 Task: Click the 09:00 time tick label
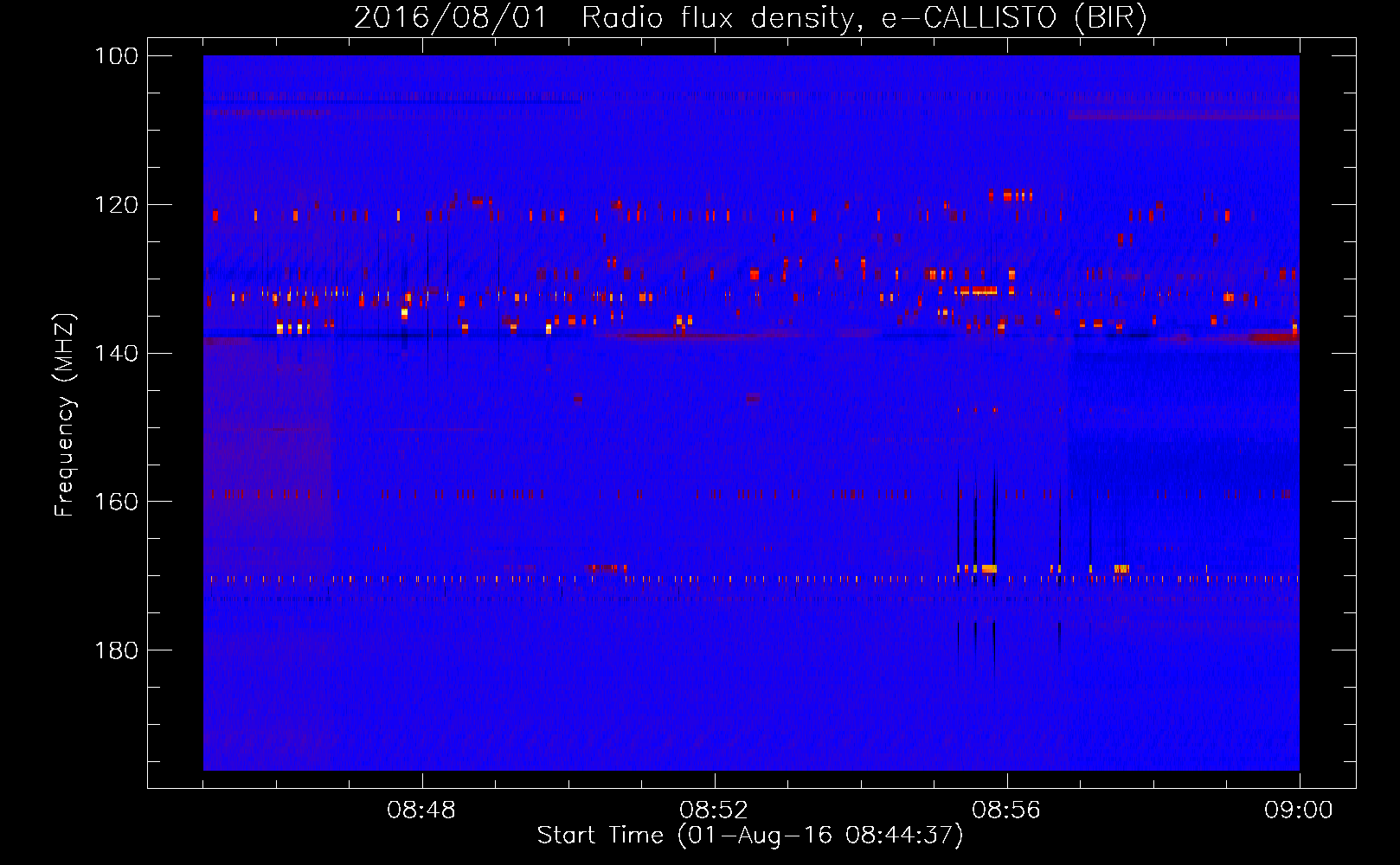[x=1299, y=811]
